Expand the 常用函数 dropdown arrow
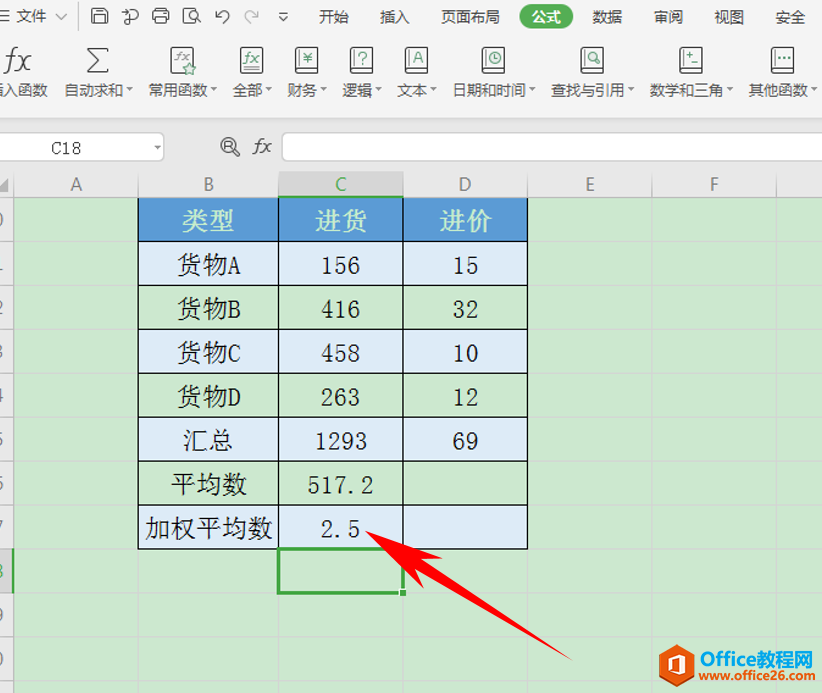Image resolution: width=822 pixels, height=693 pixels. pos(213,90)
